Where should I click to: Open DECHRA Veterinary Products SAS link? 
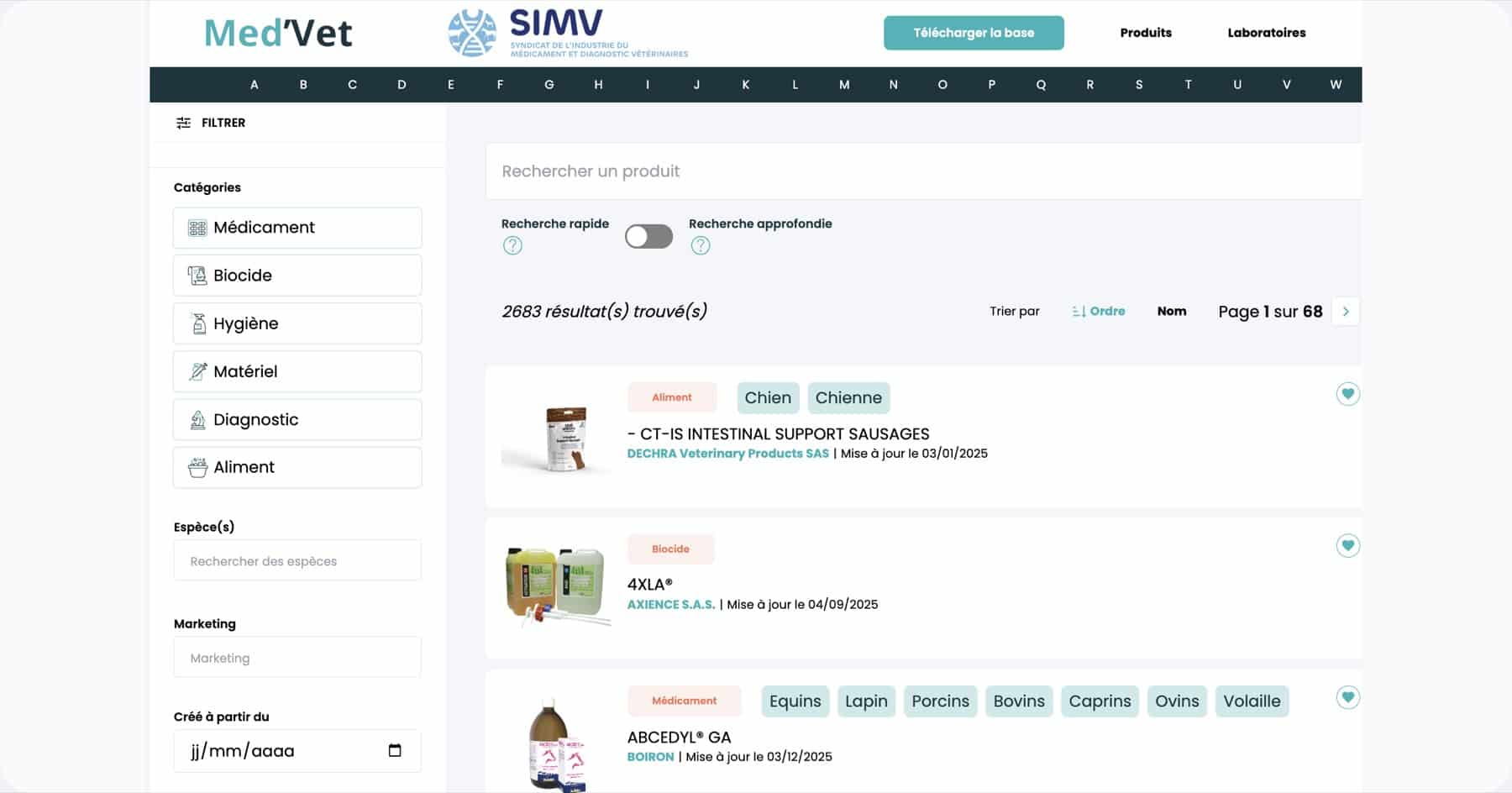point(727,454)
